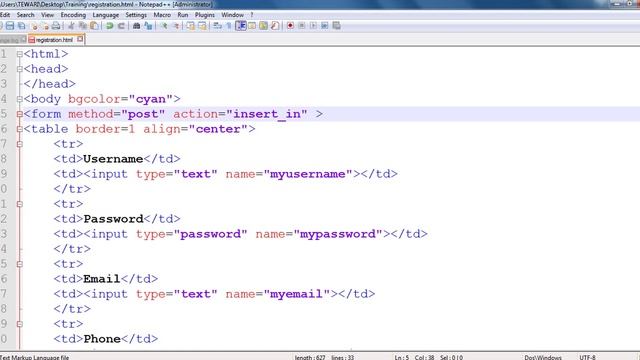Collapse the html tag fold marker on line 1
The width and height of the screenshot is (640, 360).
click(20, 54)
